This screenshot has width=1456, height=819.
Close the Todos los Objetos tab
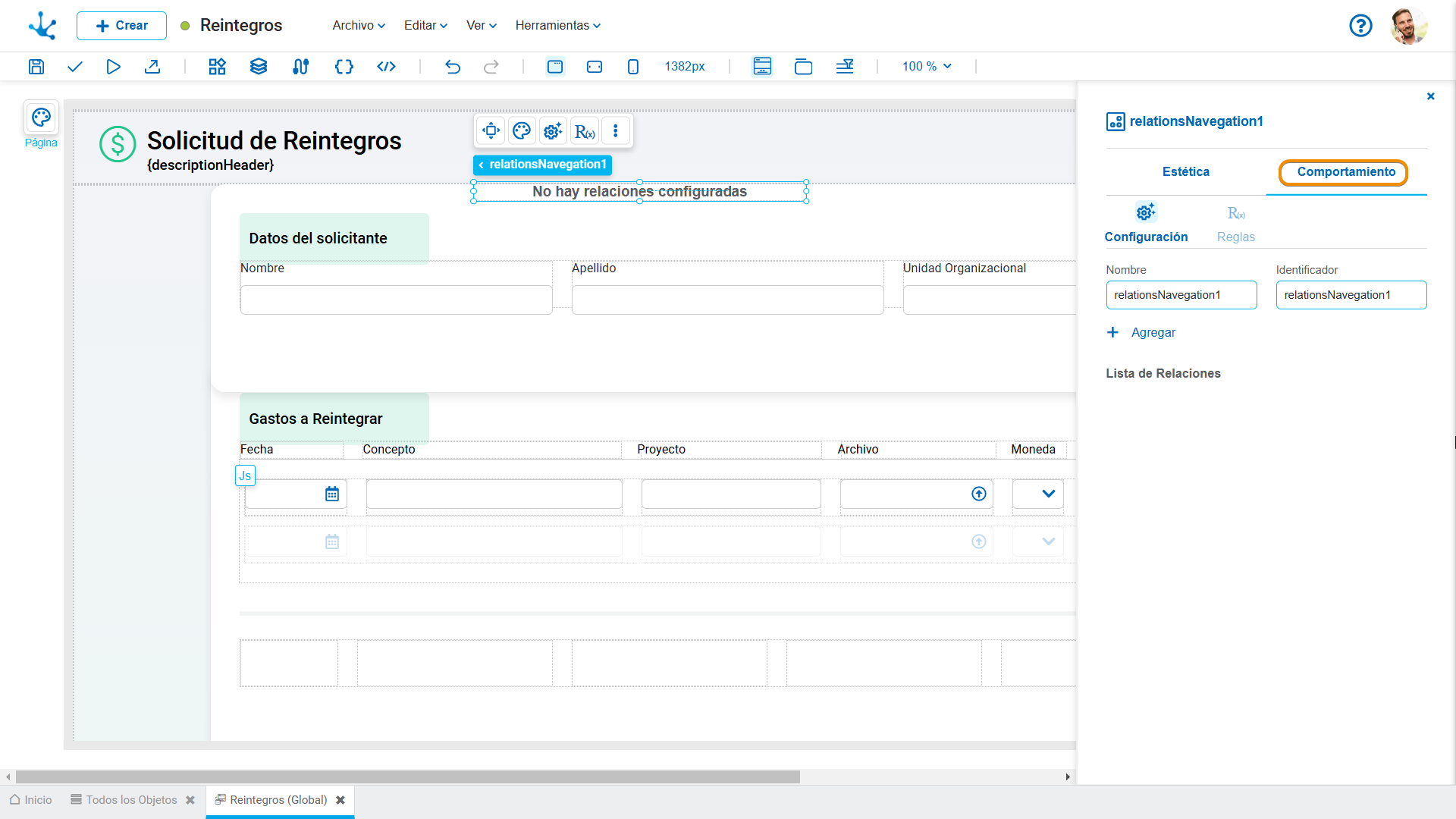(190, 800)
